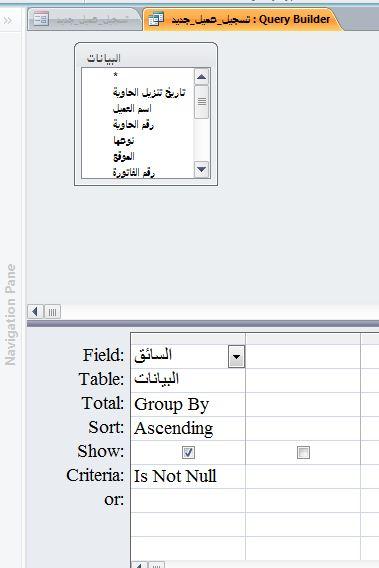379x568 pixels.
Task: Select asterisk all-fields entry in البيانات table
Action: click(x=116, y=76)
